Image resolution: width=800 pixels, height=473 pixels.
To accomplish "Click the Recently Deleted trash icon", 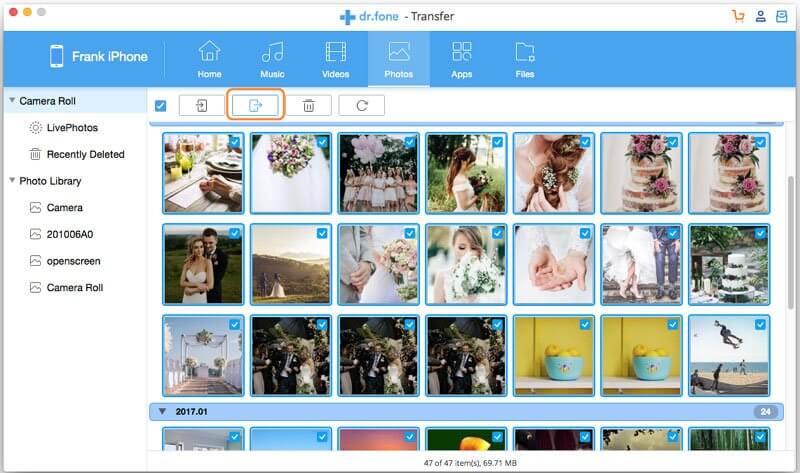I will (x=35, y=154).
